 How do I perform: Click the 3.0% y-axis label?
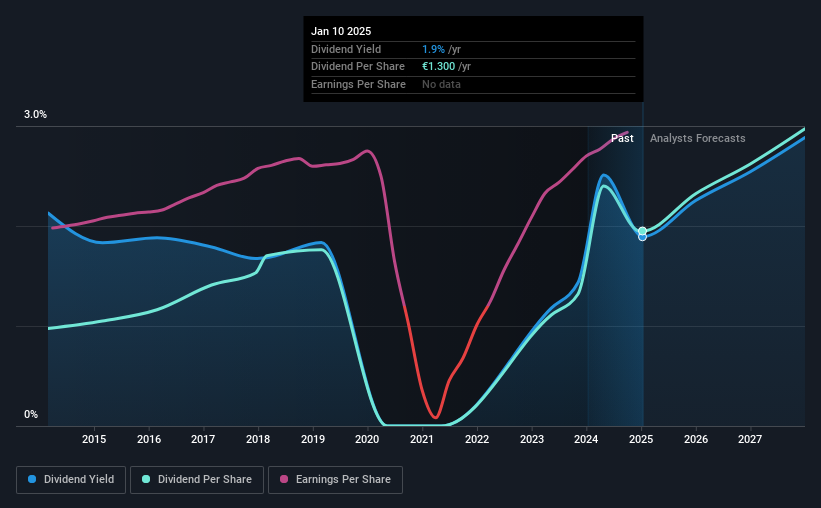35,115
